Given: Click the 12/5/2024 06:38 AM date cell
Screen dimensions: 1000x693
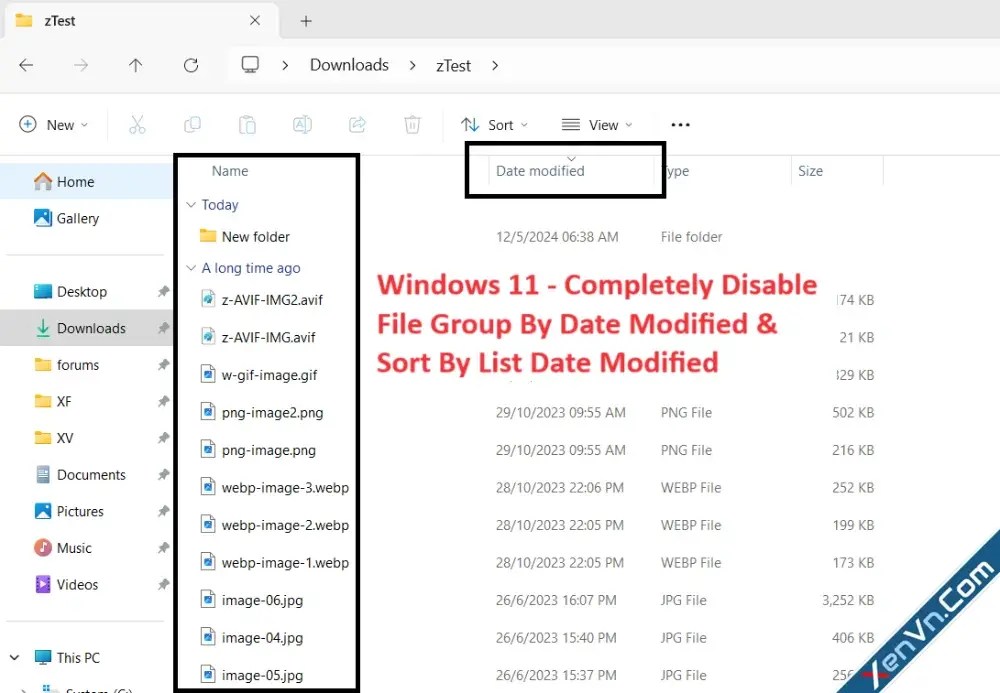Looking at the screenshot, I should [557, 237].
